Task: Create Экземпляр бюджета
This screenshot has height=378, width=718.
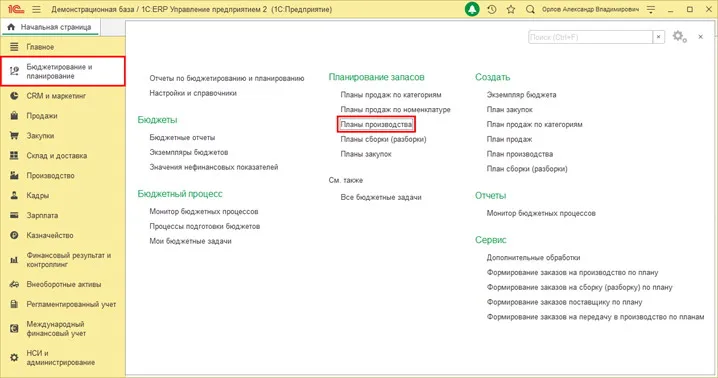Action: pyautogui.click(x=522, y=95)
